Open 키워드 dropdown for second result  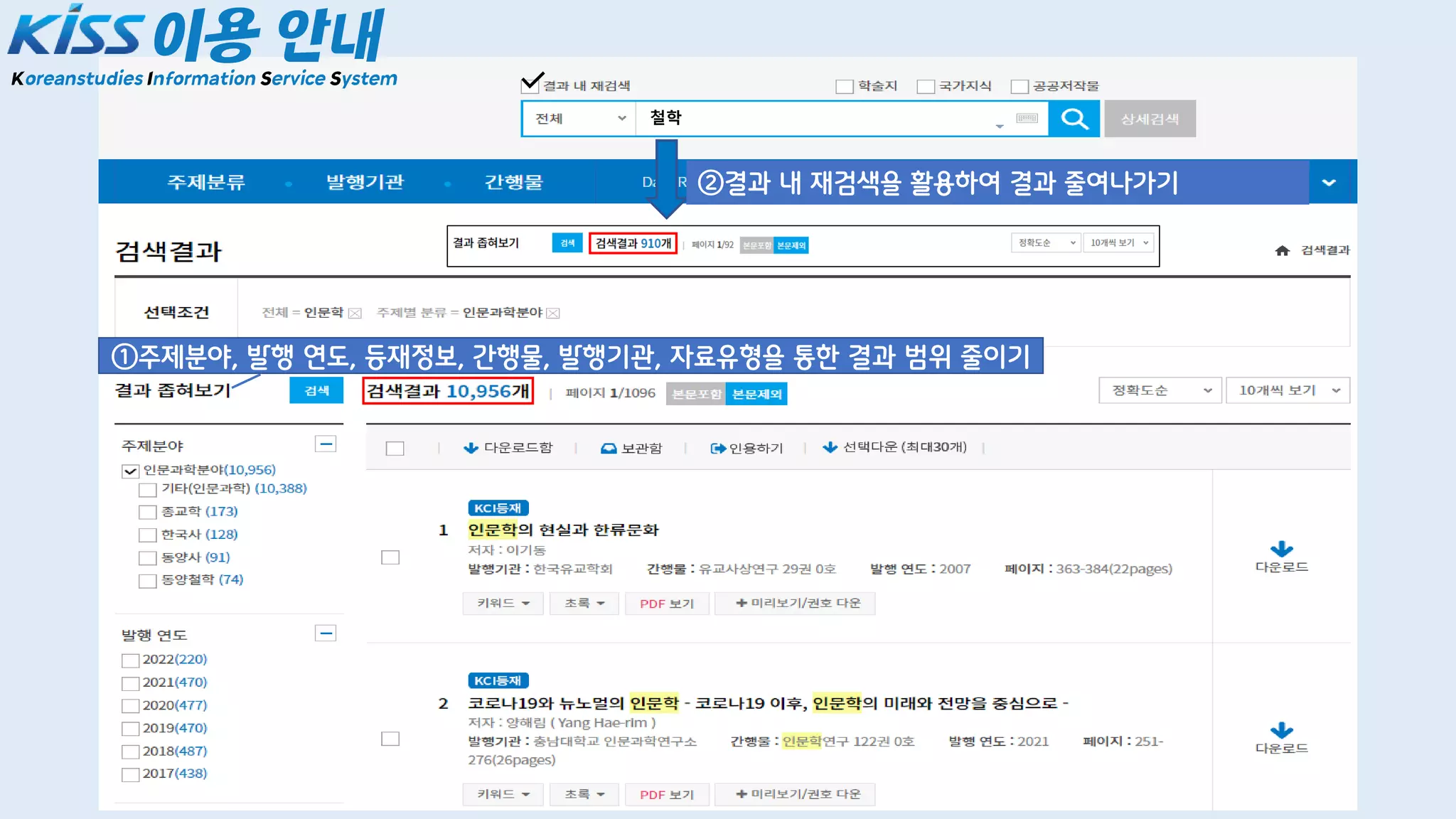click(x=503, y=794)
